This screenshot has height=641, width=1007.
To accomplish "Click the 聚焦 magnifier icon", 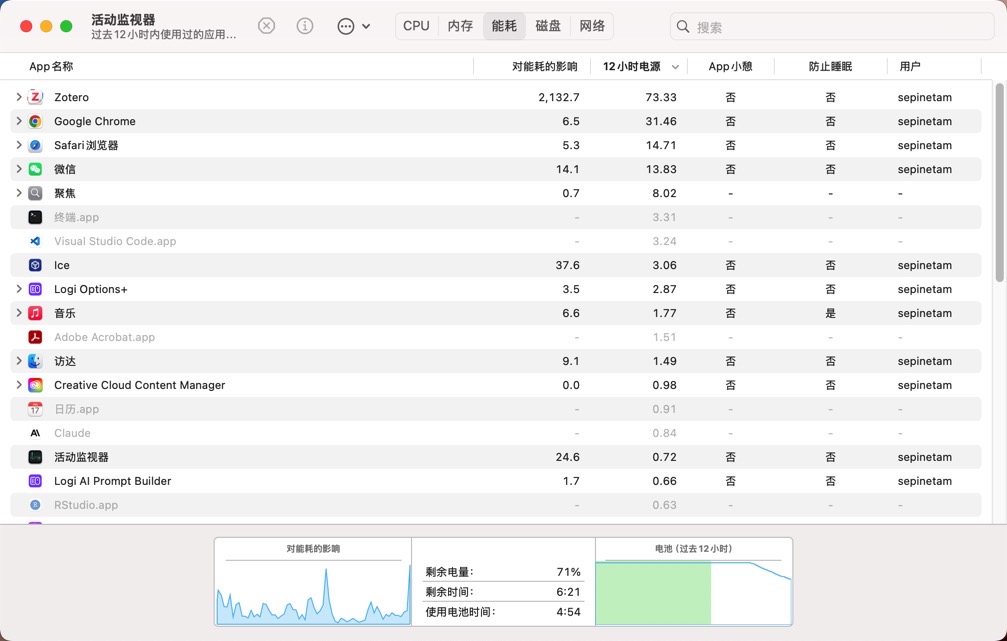I will click(35, 193).
